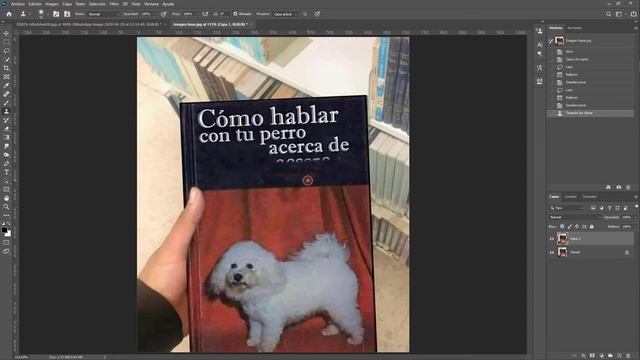Screen dimensions: 640x360
Task: Delete layer using Layers panel trash
Action: pos(628,356)
